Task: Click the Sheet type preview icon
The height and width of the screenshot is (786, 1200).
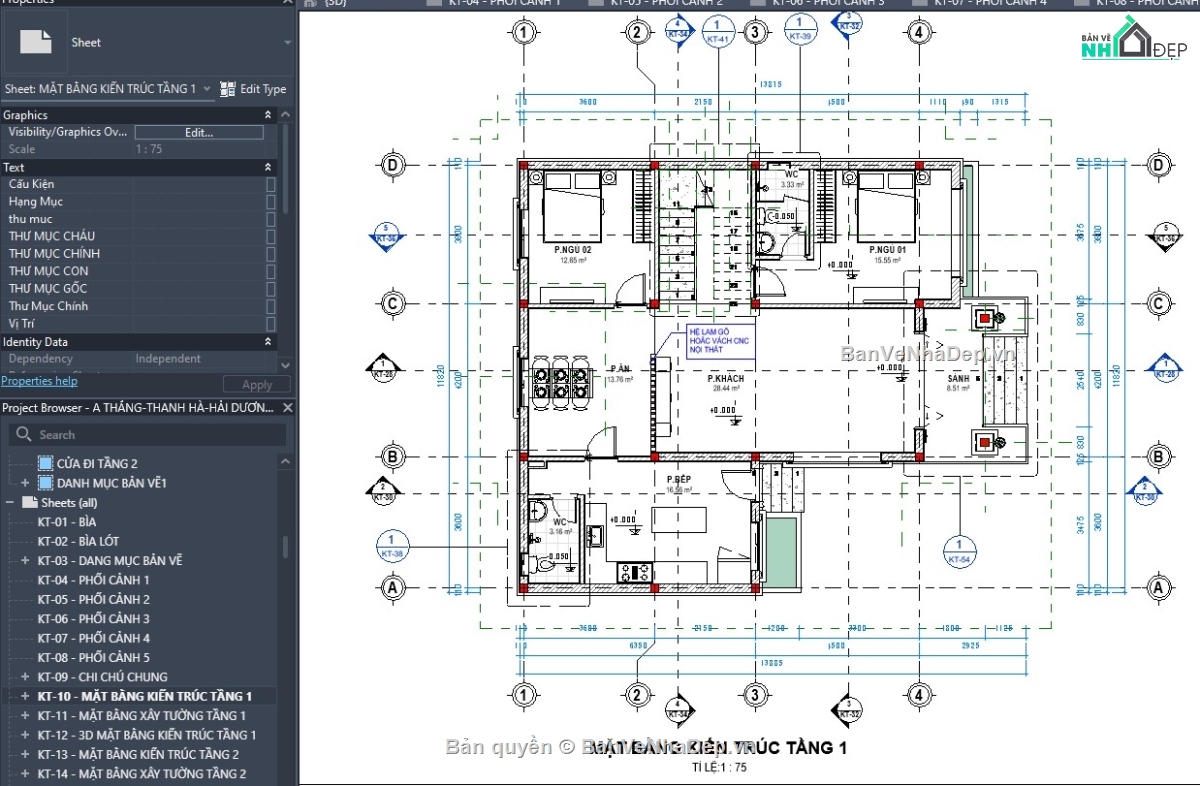Action: [37, 42]
